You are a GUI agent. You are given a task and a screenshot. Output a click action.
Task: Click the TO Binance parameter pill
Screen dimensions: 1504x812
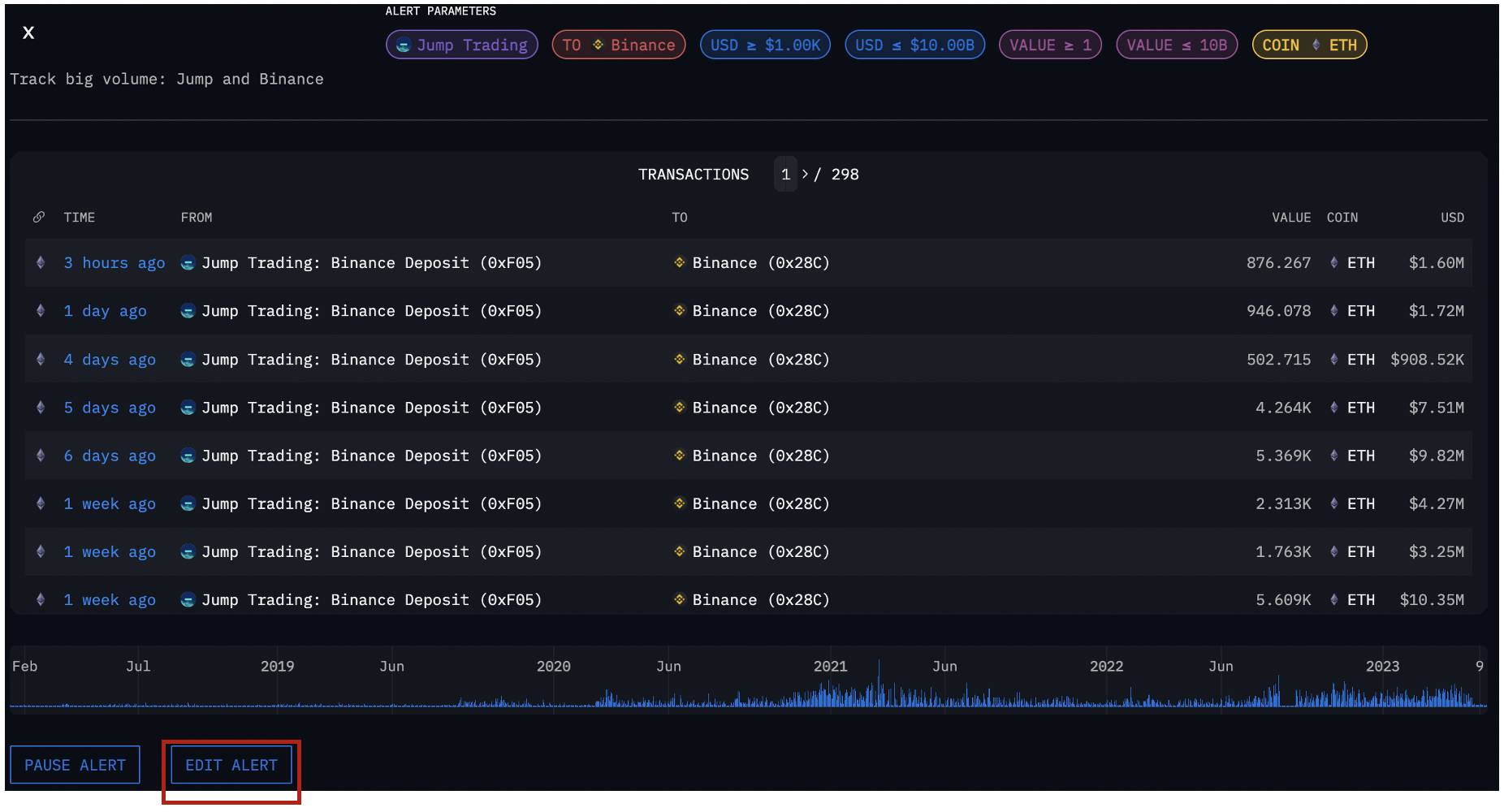pos(619,45)
